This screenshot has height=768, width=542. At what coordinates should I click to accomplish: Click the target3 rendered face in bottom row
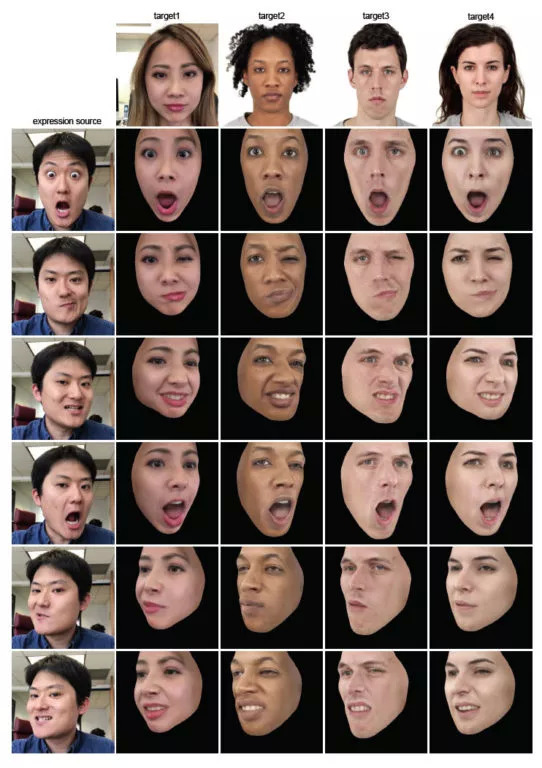(376, 702)
